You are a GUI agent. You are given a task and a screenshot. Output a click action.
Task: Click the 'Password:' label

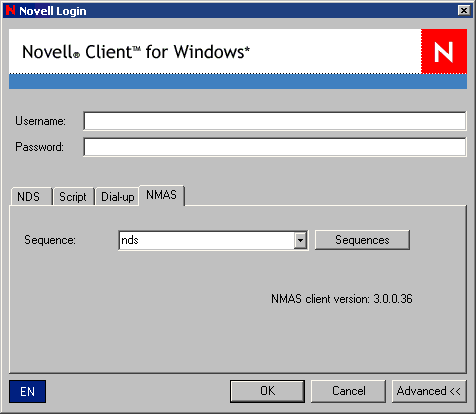[39, 147]
